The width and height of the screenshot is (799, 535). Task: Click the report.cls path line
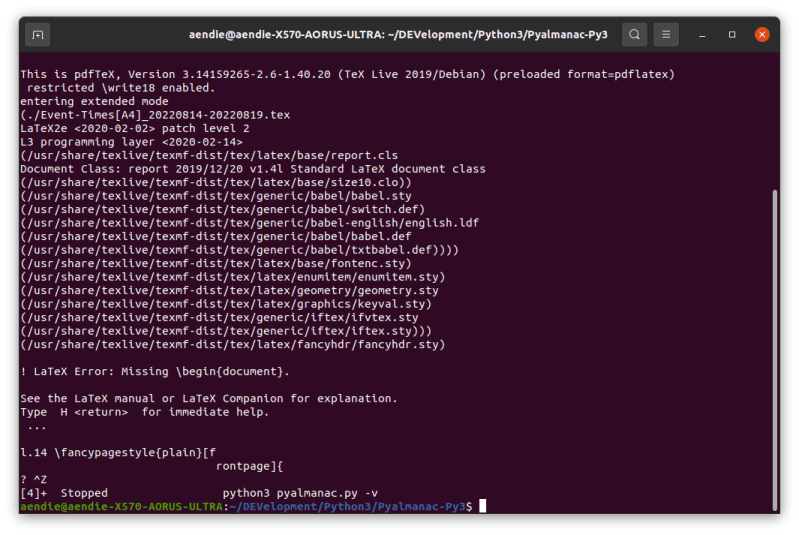tap(209, 155)
